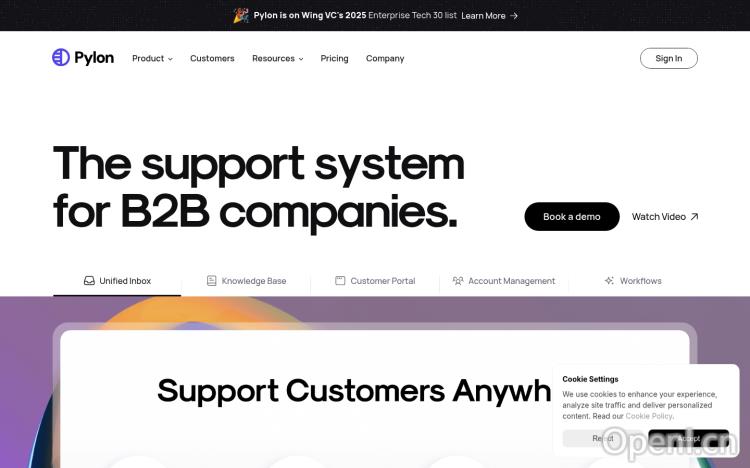The height and width of the screenshot is (468, 750).
Task: Click the party popper emoji in banner
Action: click(241, 15)
